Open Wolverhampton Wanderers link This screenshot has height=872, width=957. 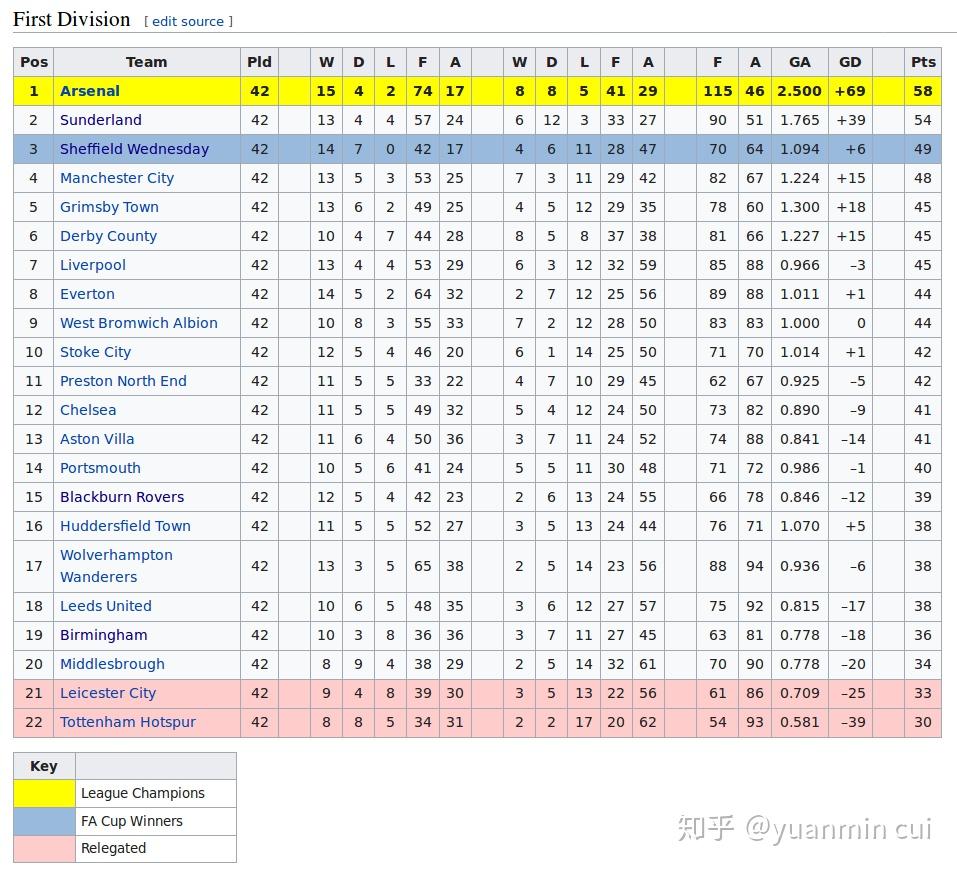point(116,566)
